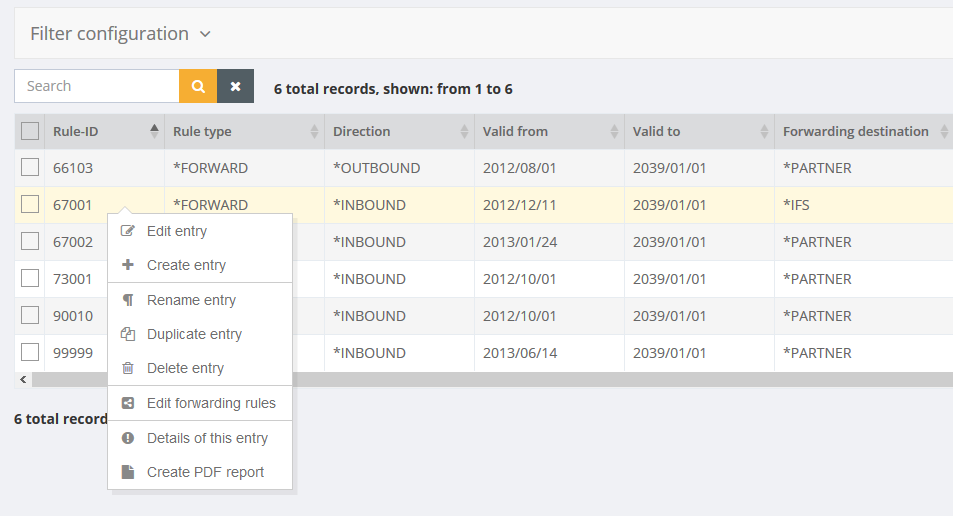Toggle the select-all checkbox in table header
The height and width of the screenshot is (516, 953).
[x=30, y=131]
